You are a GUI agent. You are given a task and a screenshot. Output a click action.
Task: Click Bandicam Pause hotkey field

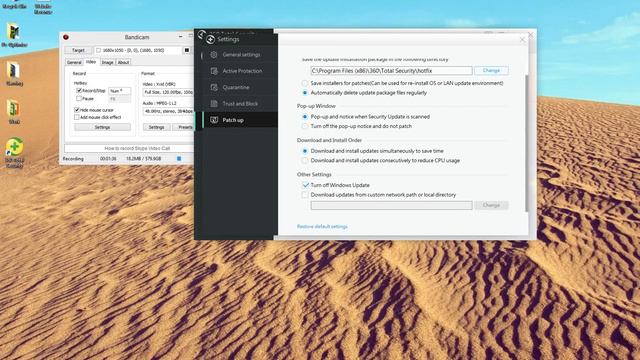coord(120,99)
